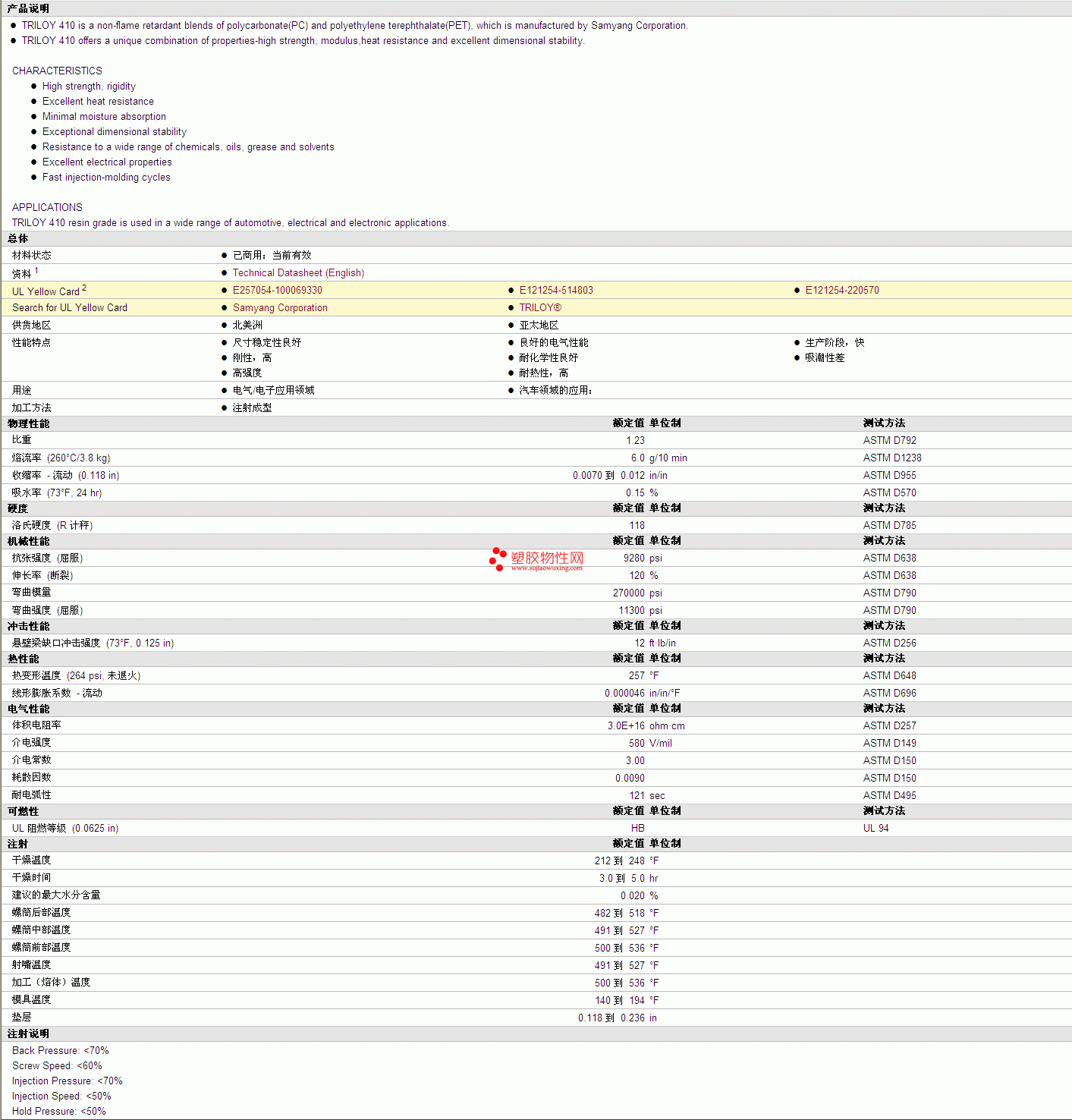Select 'Exceptional dimensional stability' bullet text

tap(114, 132)
